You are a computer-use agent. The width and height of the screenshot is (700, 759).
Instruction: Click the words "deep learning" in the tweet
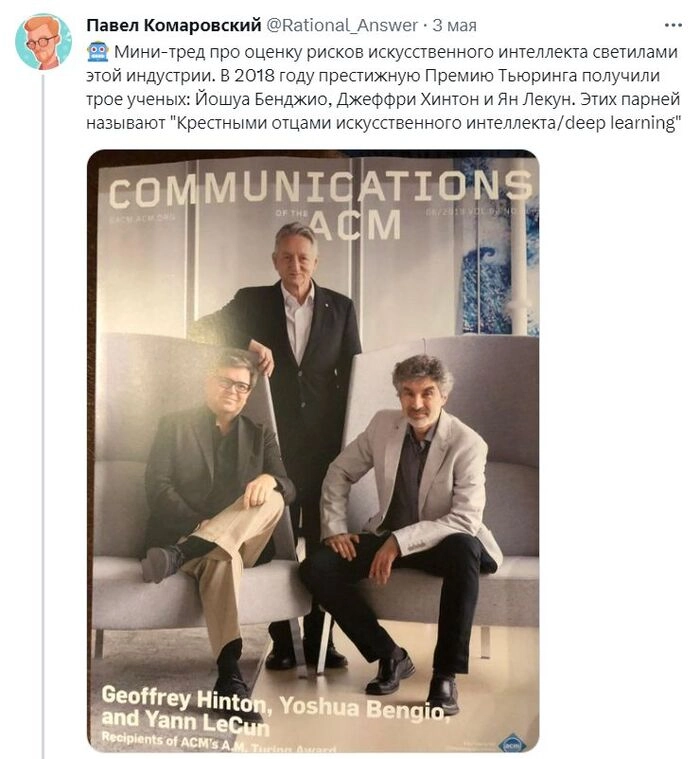pyautogui.click(x=622, y=124)
